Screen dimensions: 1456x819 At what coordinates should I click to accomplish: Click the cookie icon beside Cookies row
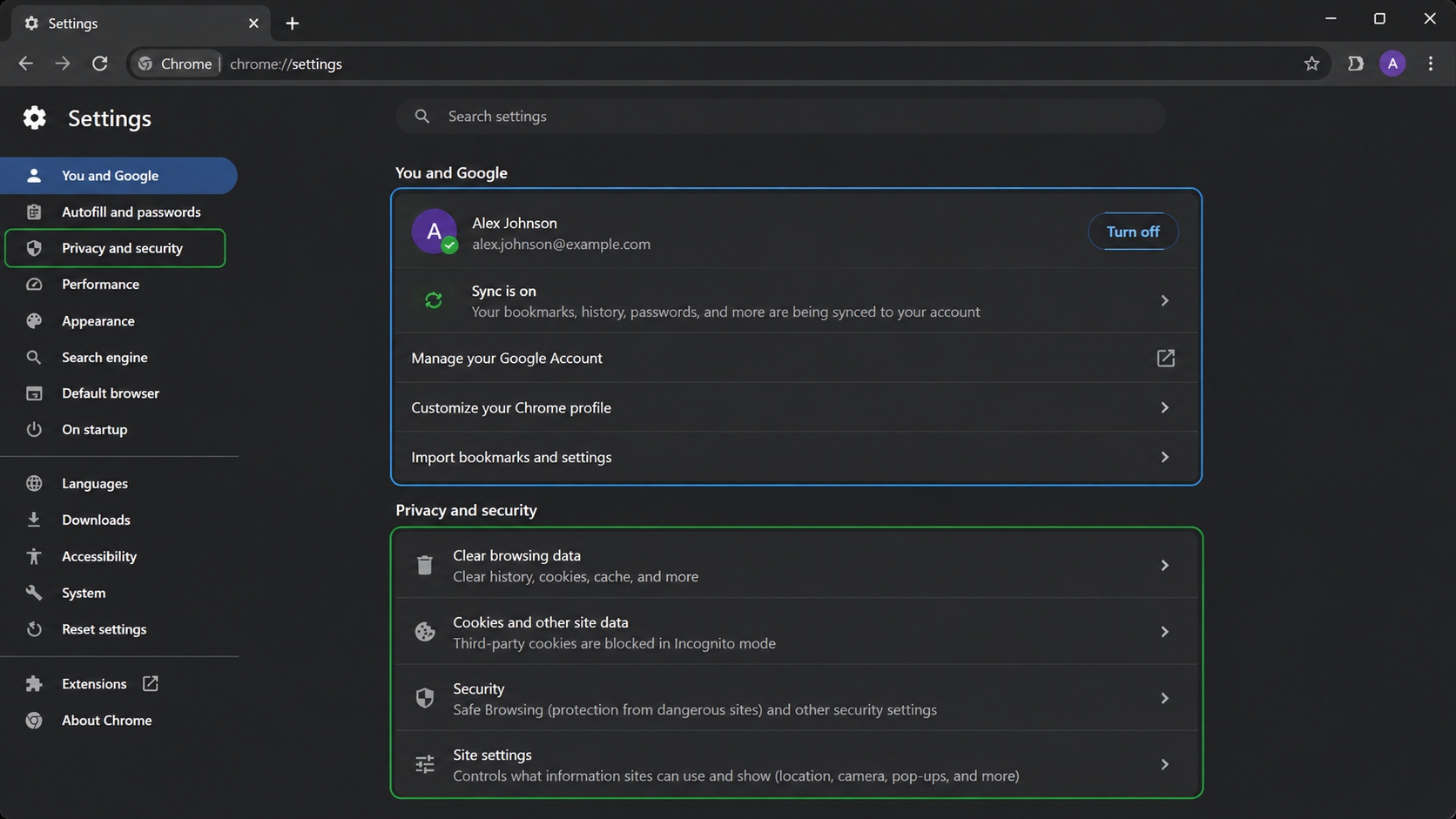coord(425,632)
